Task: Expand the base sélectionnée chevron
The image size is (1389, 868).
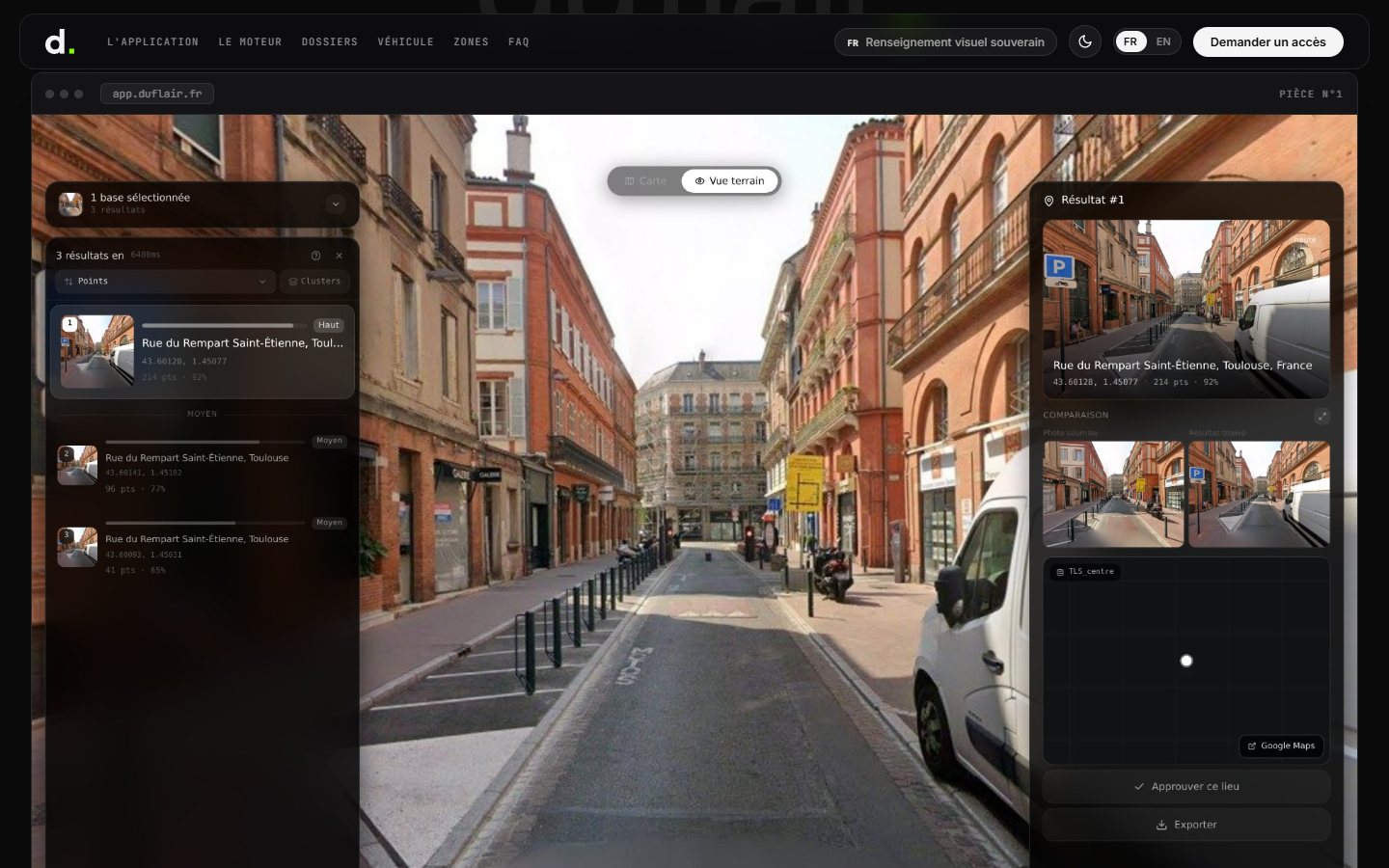Action: pos(335,204)
